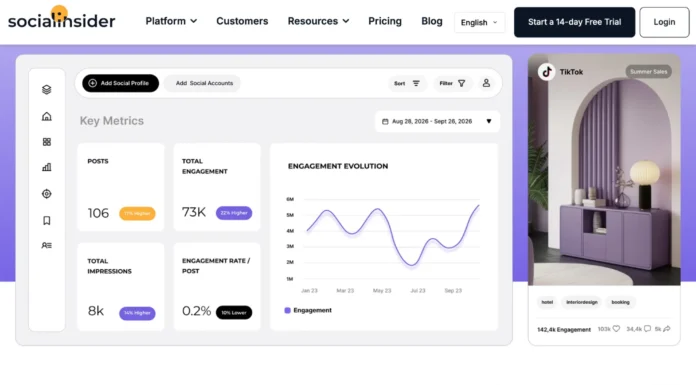
Task: Select the hotel hashtag chip
Action: click(x=547, y=302)
